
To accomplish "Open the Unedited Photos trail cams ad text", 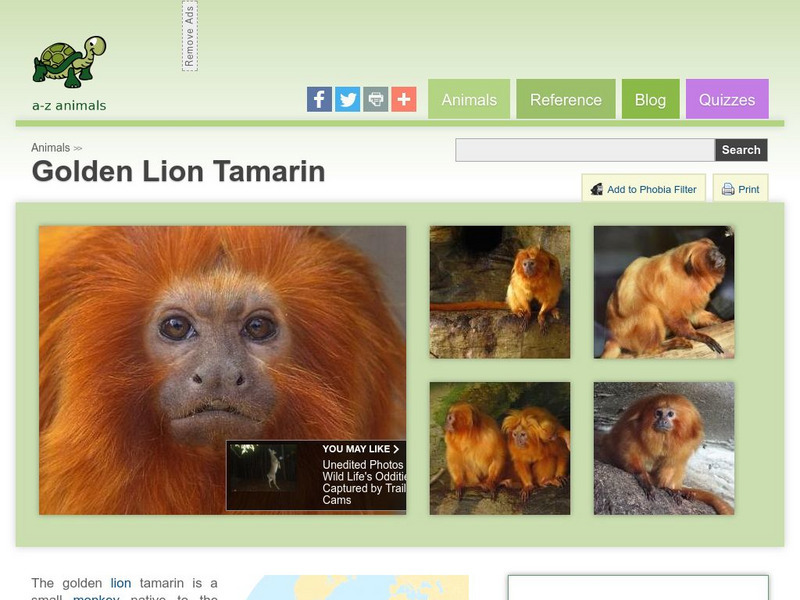I will pos(364,482).
